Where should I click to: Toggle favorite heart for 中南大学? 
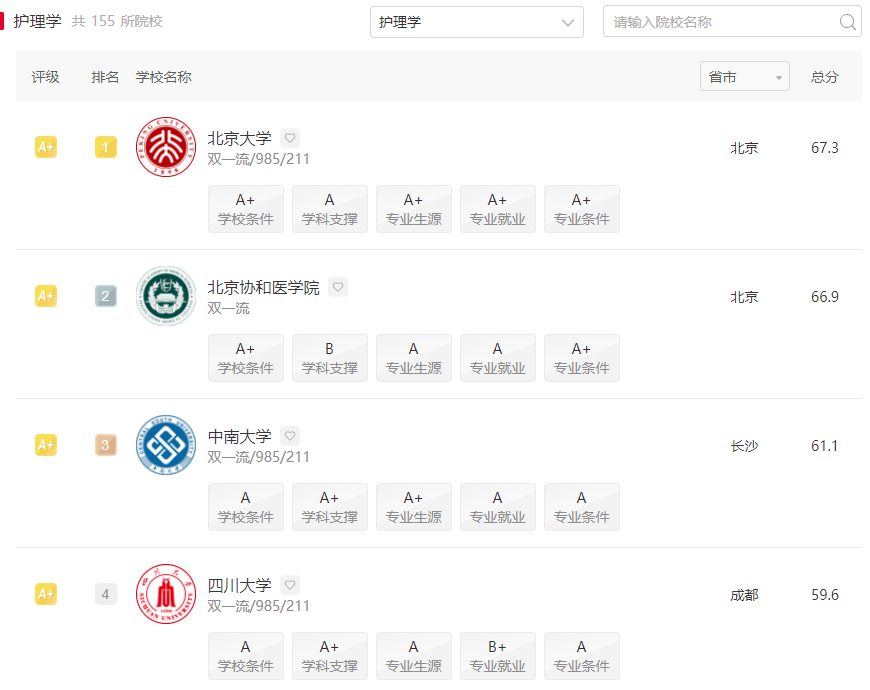290,436
